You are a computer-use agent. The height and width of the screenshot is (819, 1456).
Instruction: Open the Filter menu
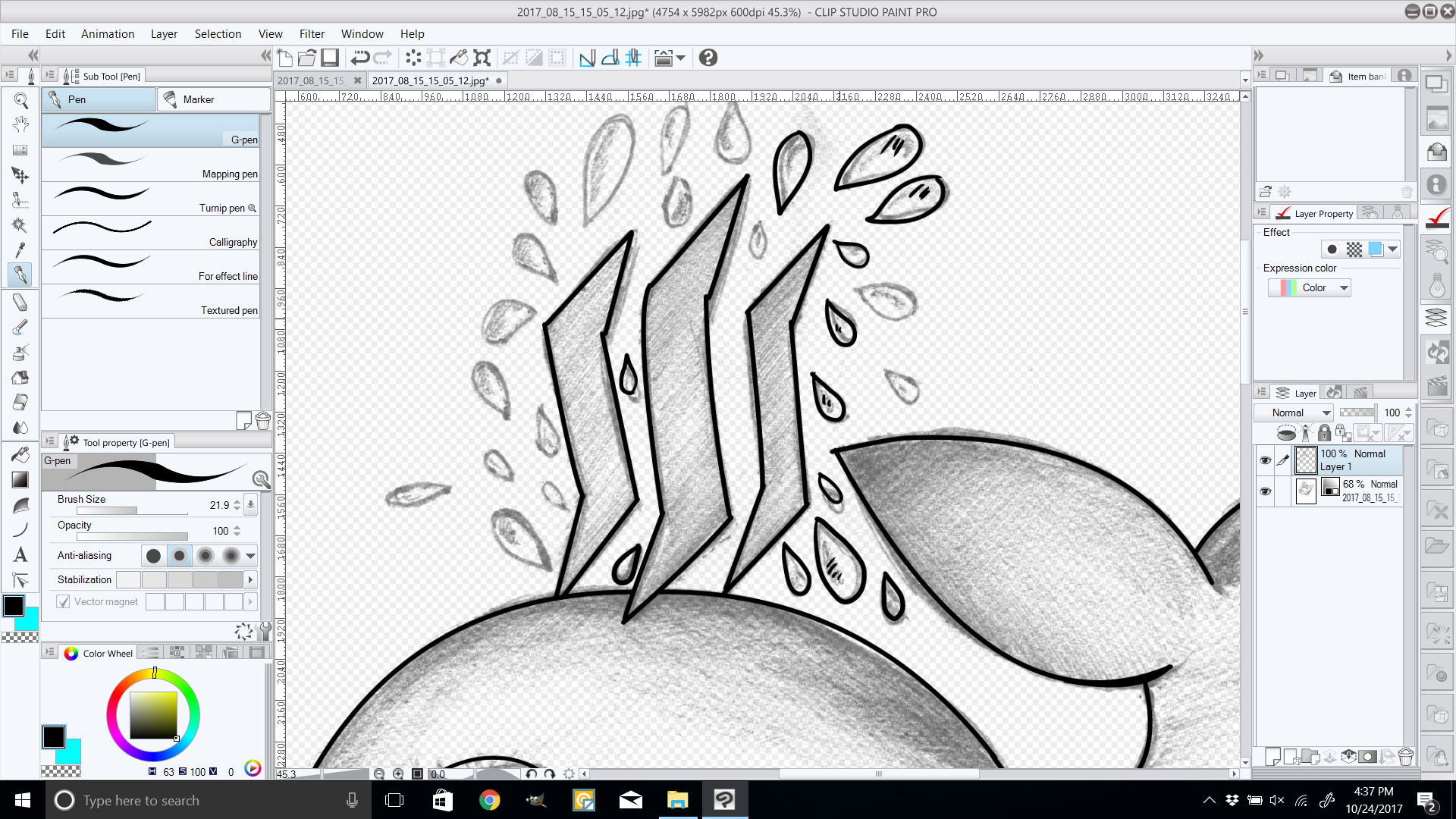(312, 33)
